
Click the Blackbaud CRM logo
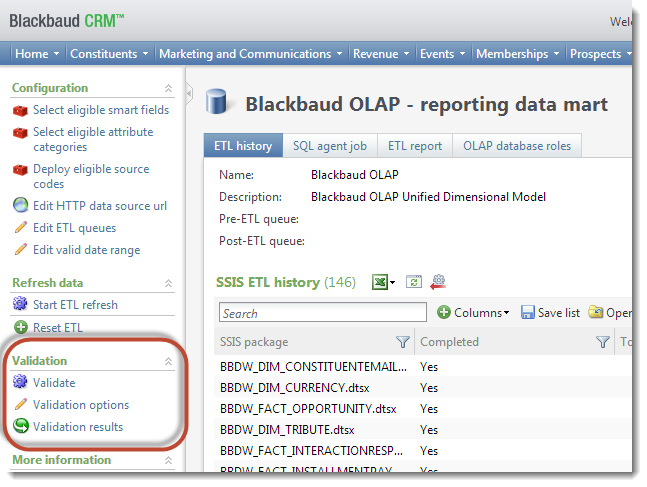pos(67,21)
